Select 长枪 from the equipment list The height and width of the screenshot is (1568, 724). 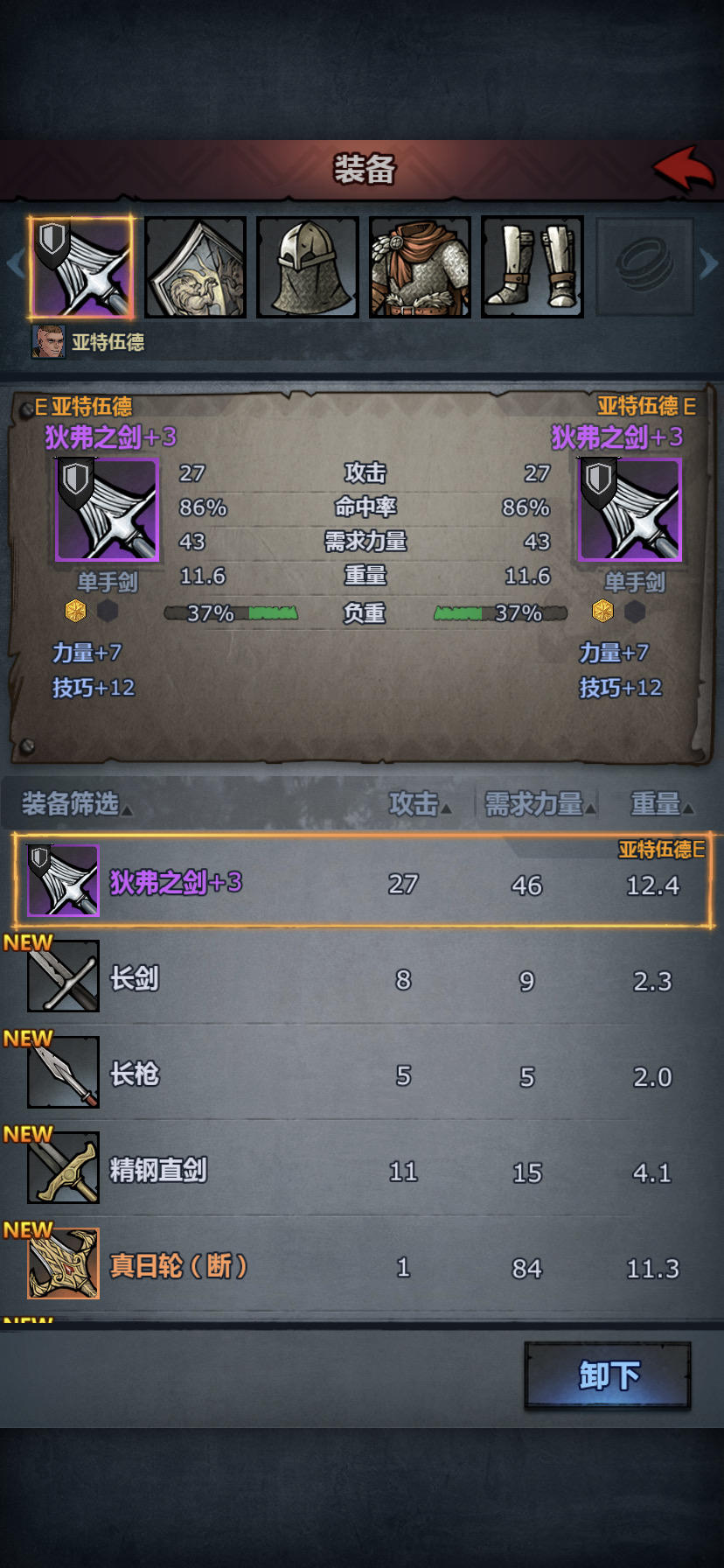[362, 1073]
